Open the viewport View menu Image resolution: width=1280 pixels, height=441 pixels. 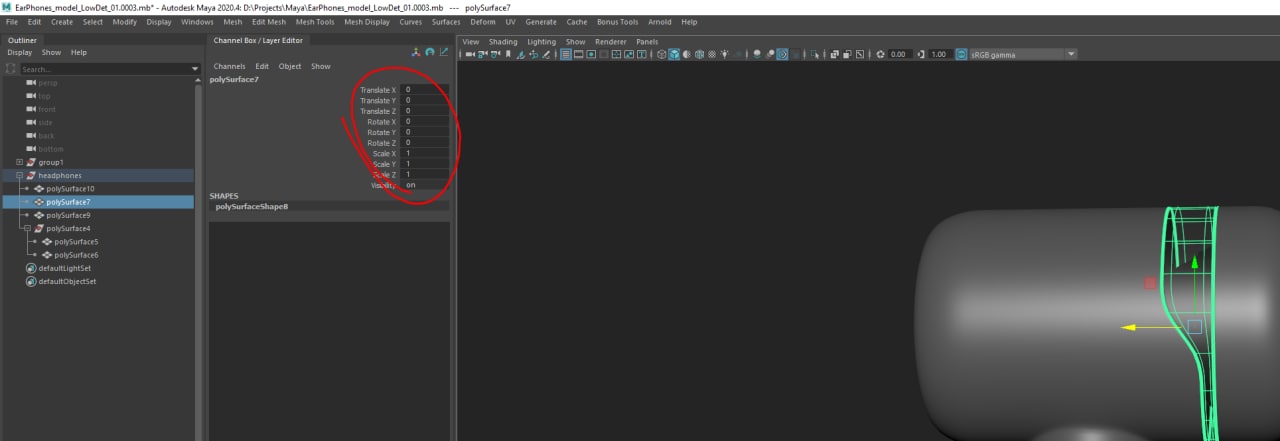470,42
